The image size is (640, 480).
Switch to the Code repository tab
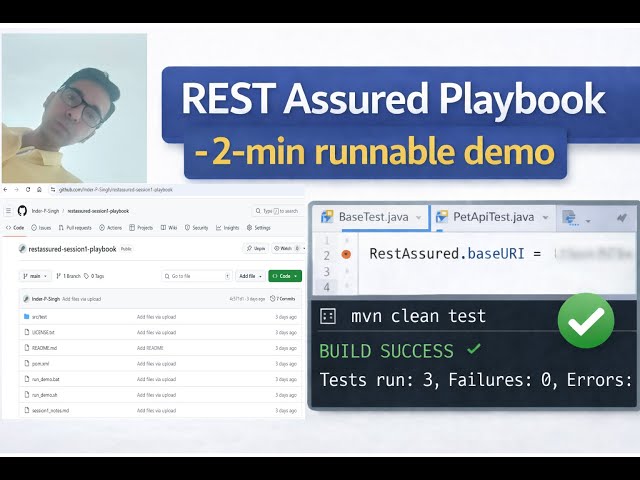pos(15,228)
